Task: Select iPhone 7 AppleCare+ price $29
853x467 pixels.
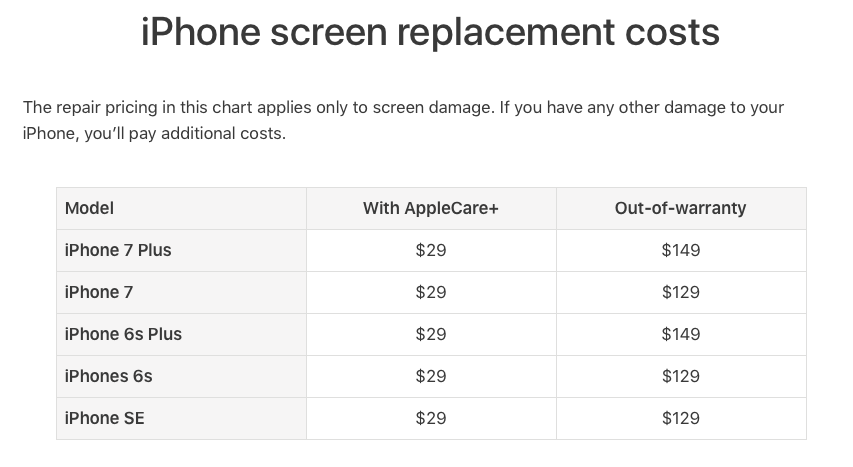Action: pyautogui.click(x=431, y=292)
